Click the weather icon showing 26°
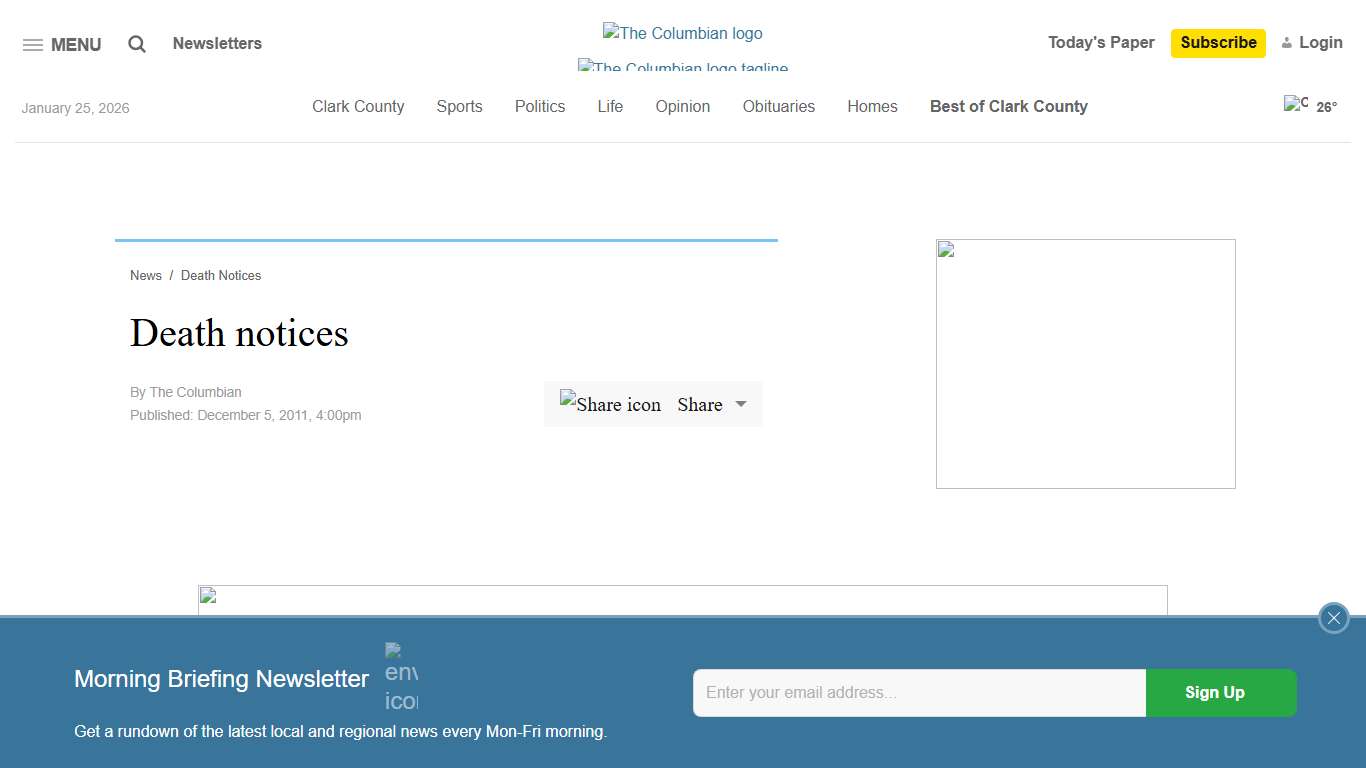This screenshot has height=768, width=1366. coord(1296,104)
